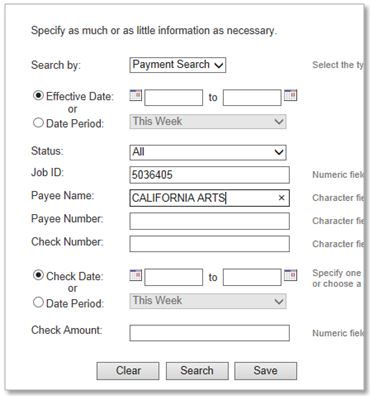
Task: Focus the Job ID field
Action: coord(209,175)
